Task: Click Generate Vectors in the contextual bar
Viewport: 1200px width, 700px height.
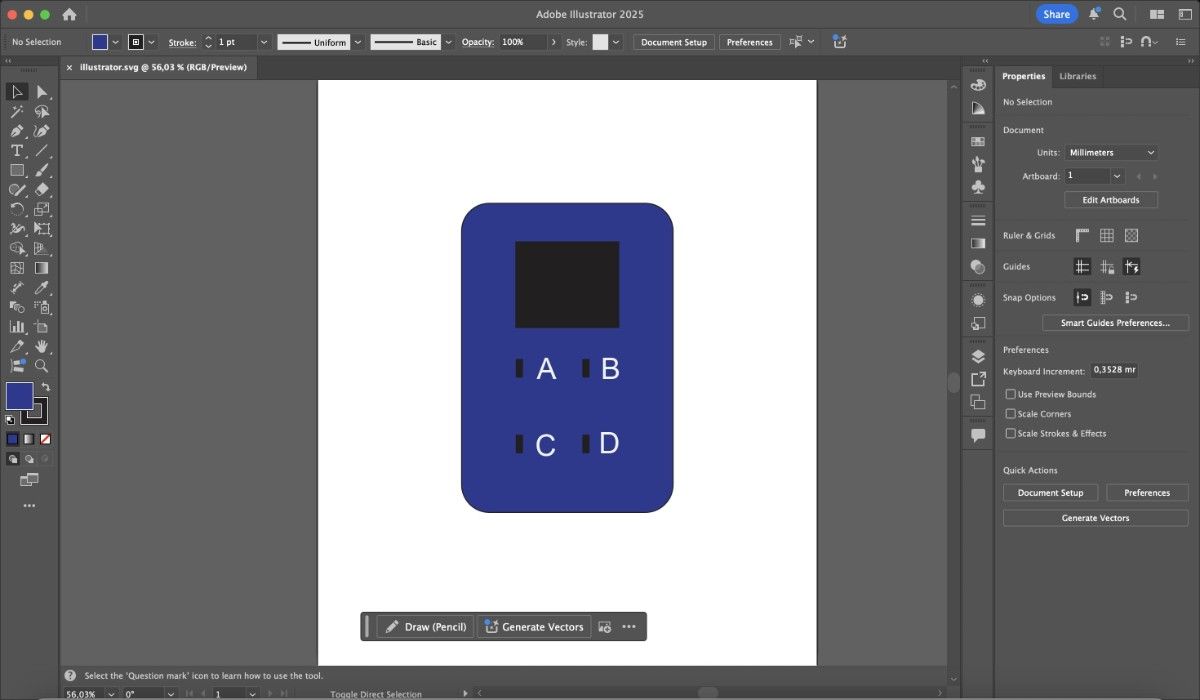Action: click(533, 626)
